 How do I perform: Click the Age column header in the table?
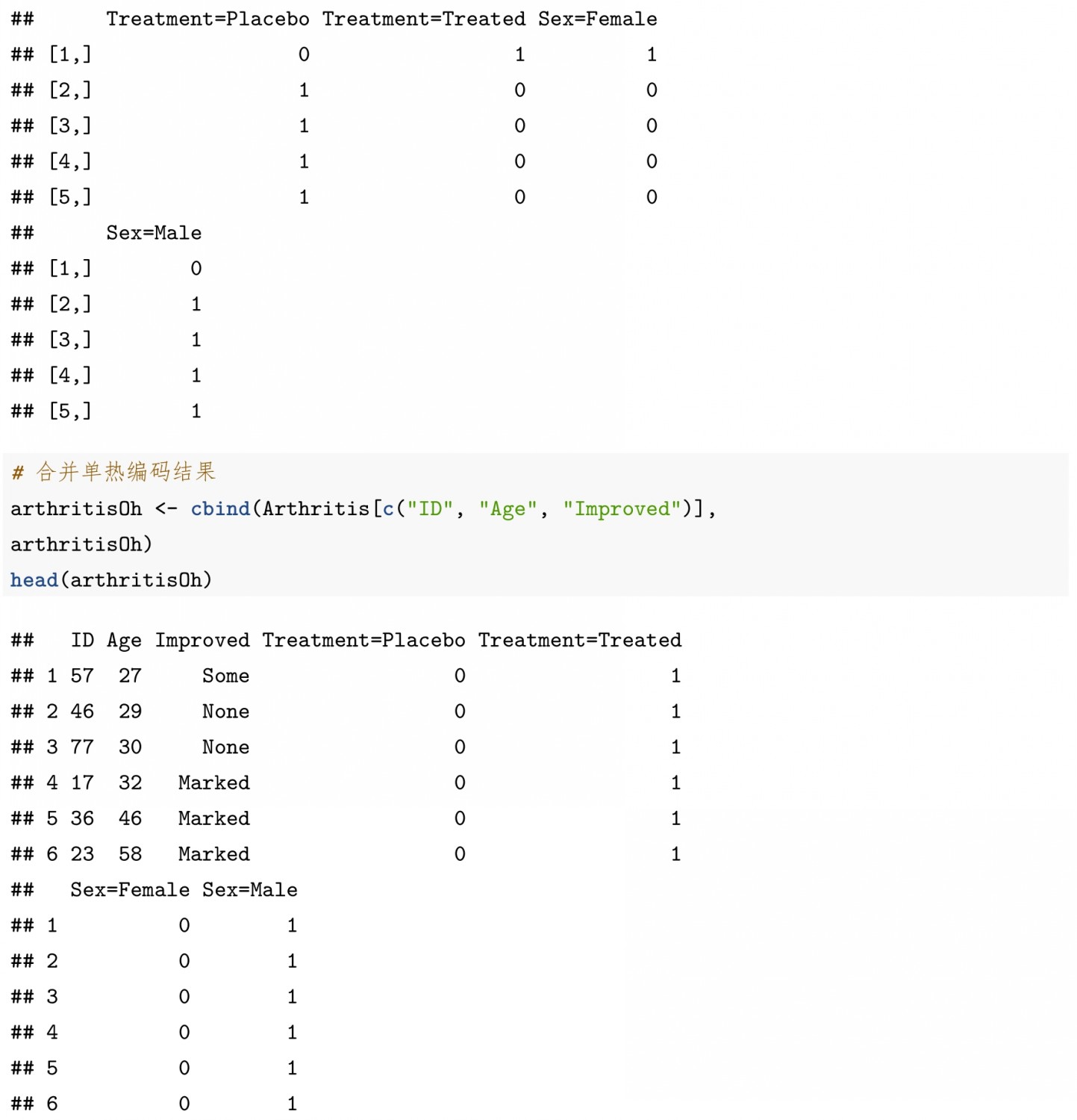pyautogui.click(x=124, y=641)
